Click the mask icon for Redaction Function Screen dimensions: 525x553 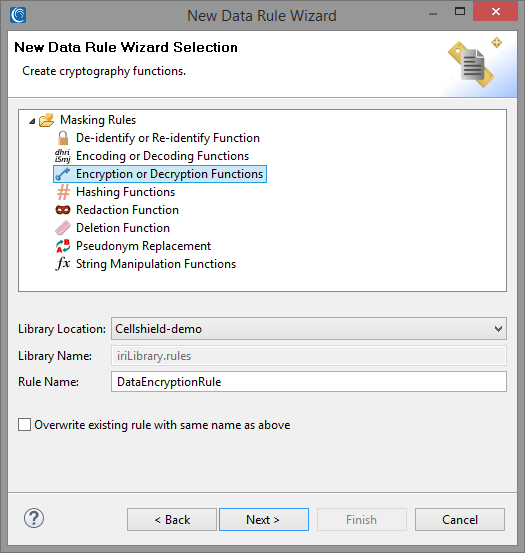[x=63, y=210]
